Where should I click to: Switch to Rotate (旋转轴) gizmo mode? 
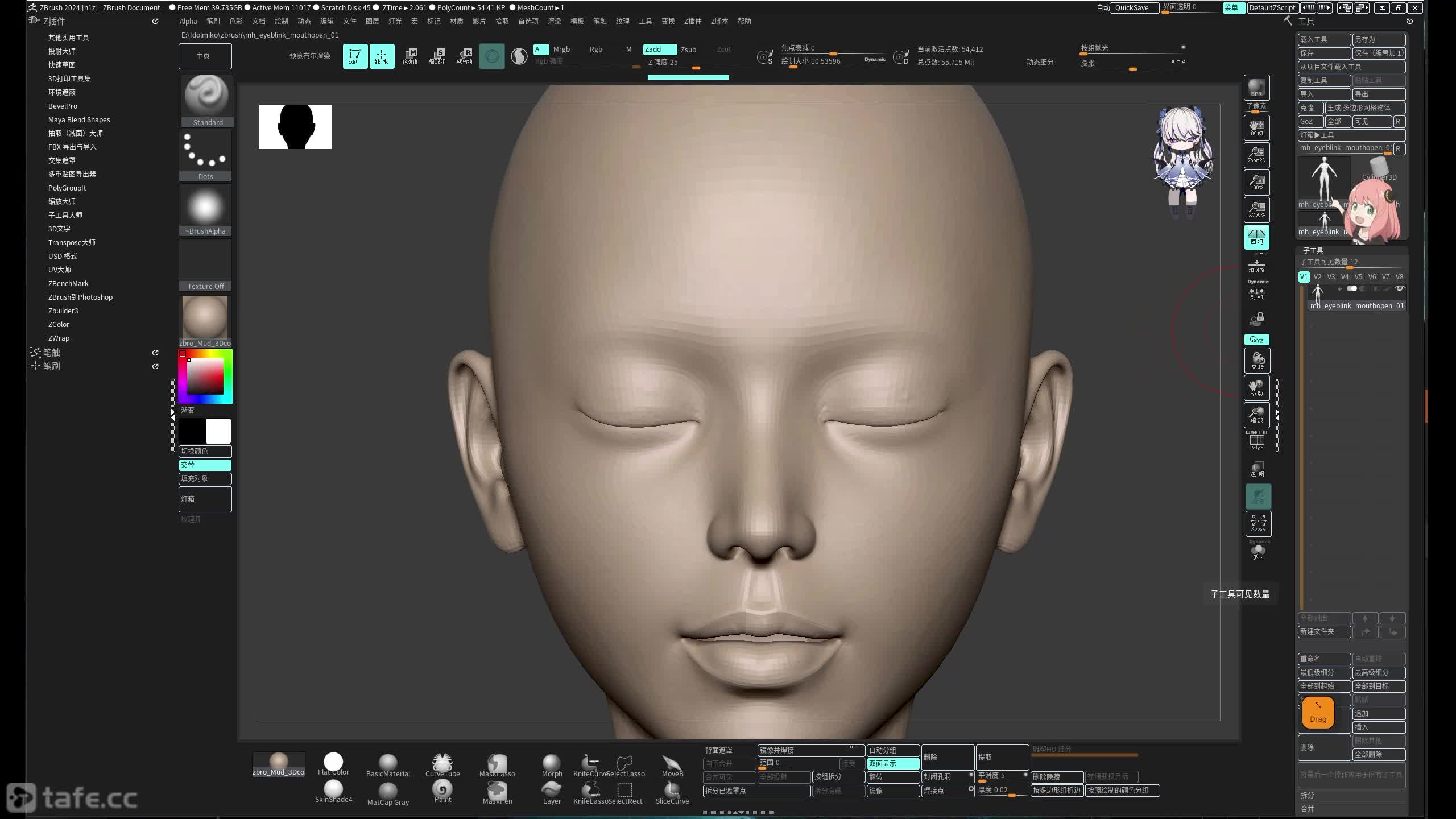tap(464, 56)
